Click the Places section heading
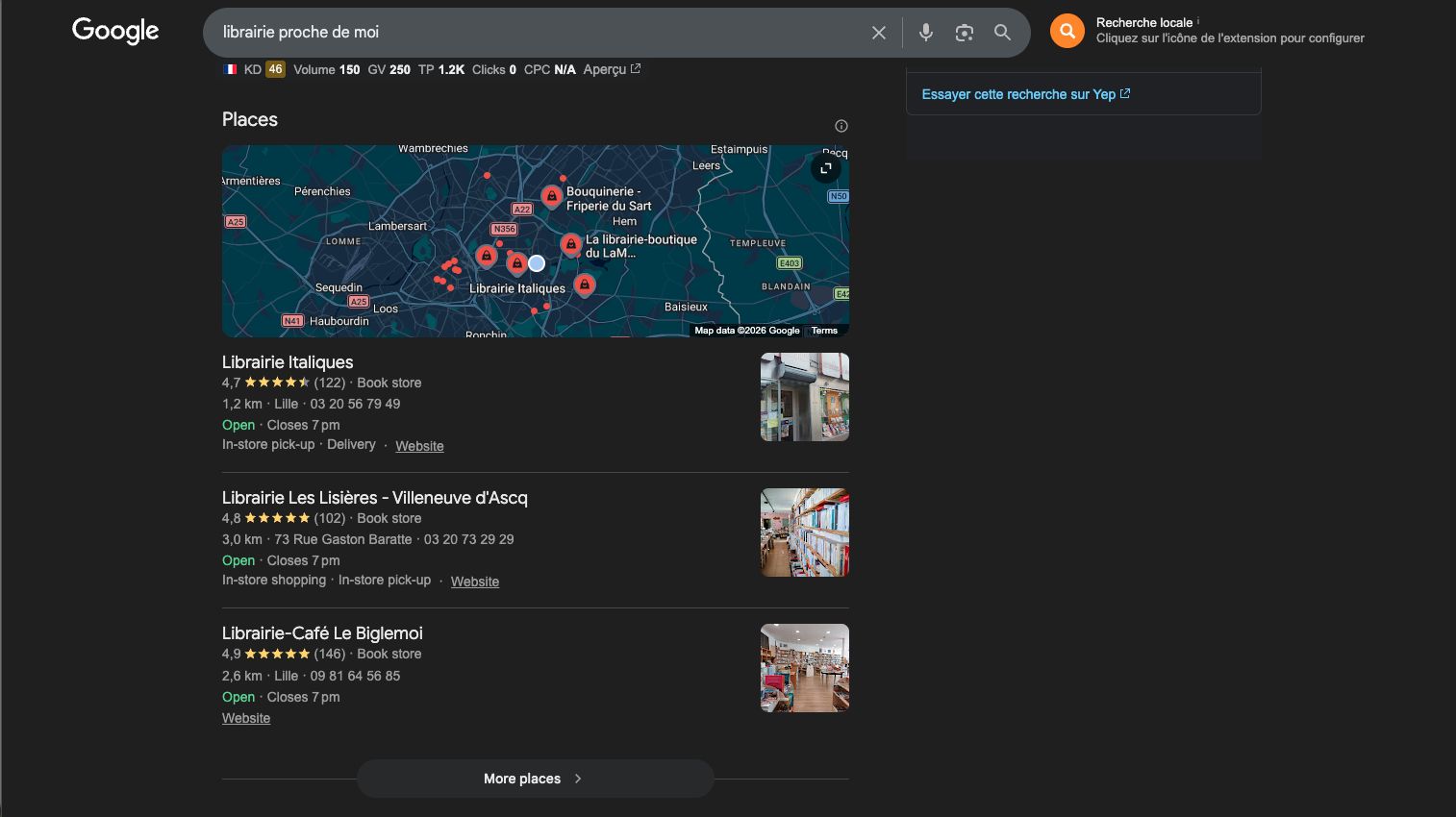This screenshot has width=1456, height=817. [x=250, y=119]
